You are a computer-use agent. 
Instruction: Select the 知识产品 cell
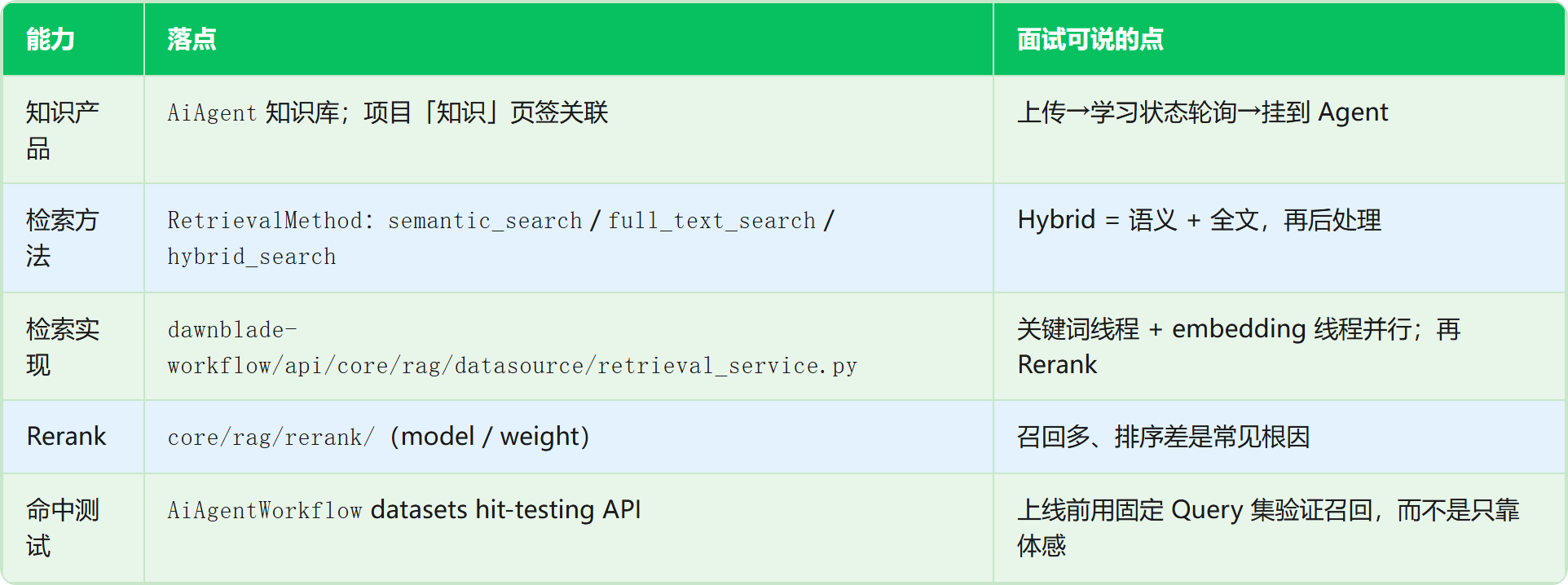(x=73, y=130)
